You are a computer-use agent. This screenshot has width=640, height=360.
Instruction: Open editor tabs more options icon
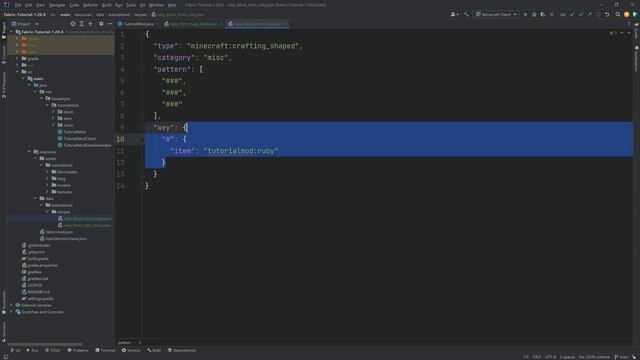[629, 24]
